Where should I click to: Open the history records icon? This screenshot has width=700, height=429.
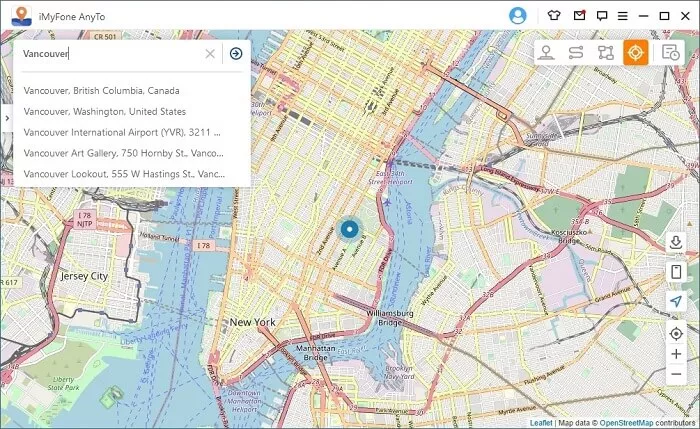click(x=670, y=53)
